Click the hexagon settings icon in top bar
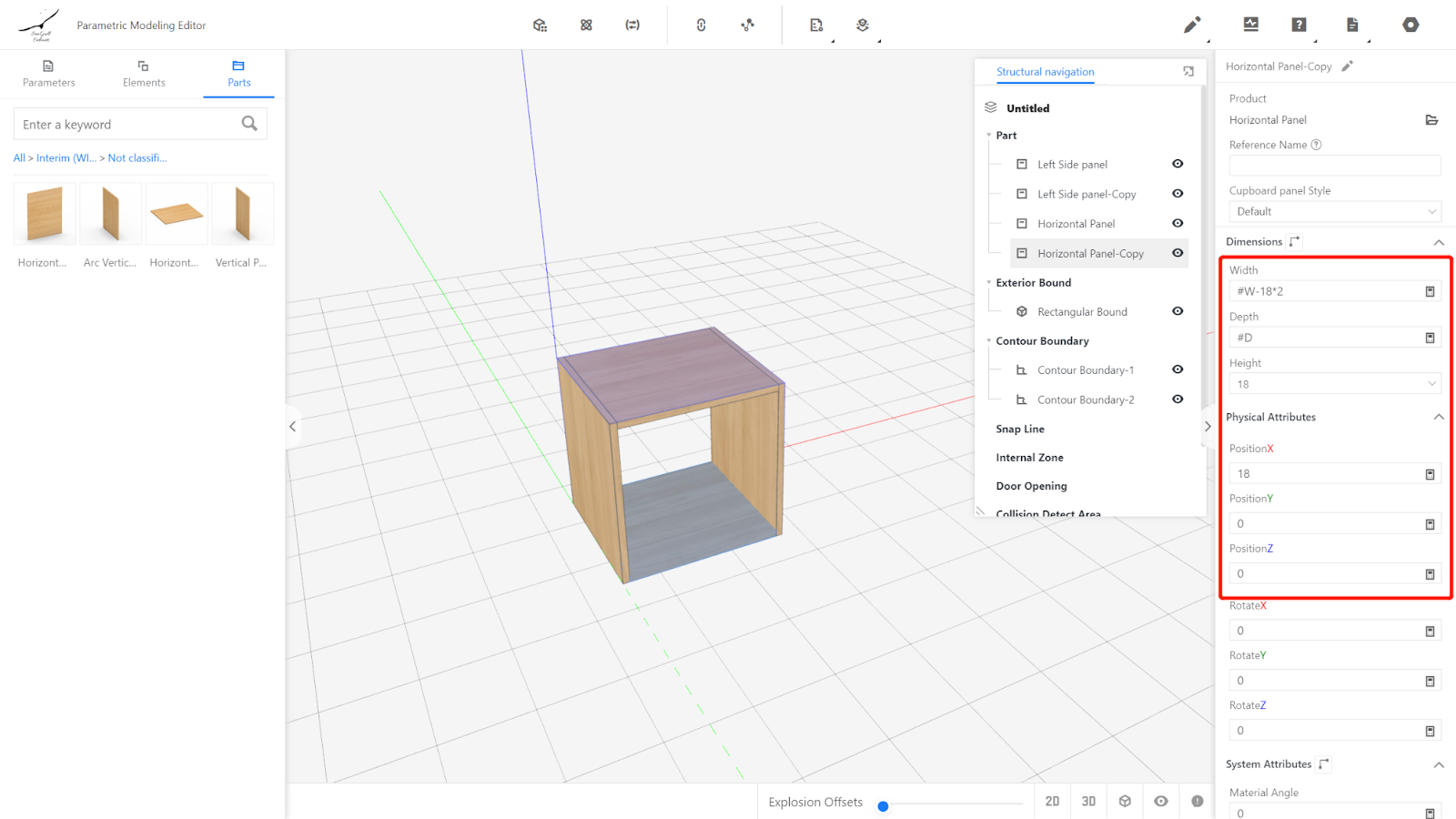Screen dimensions: 1456x819 click(1410, 25)
